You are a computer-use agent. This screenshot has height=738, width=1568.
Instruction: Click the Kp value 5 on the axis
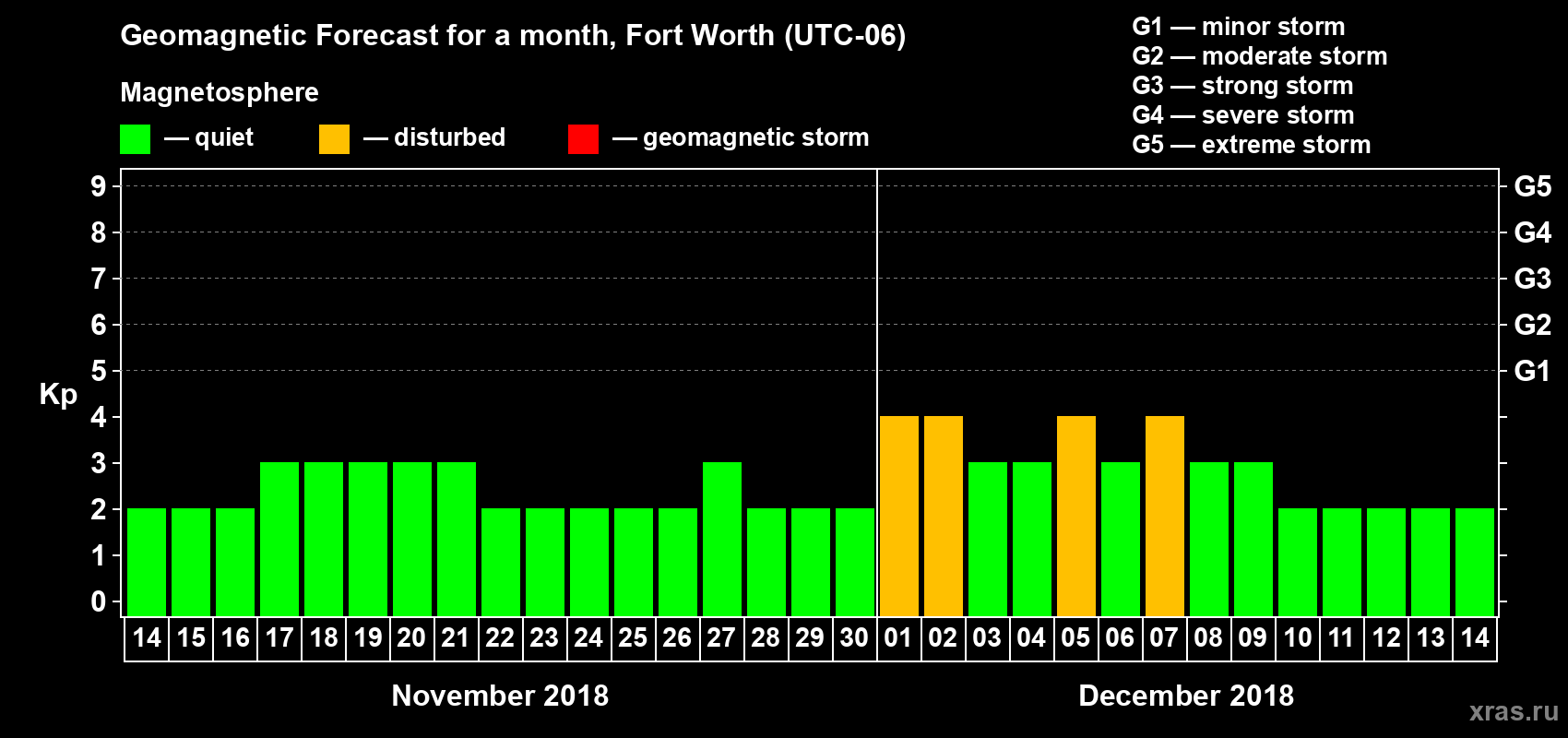[x=99, y=371]
